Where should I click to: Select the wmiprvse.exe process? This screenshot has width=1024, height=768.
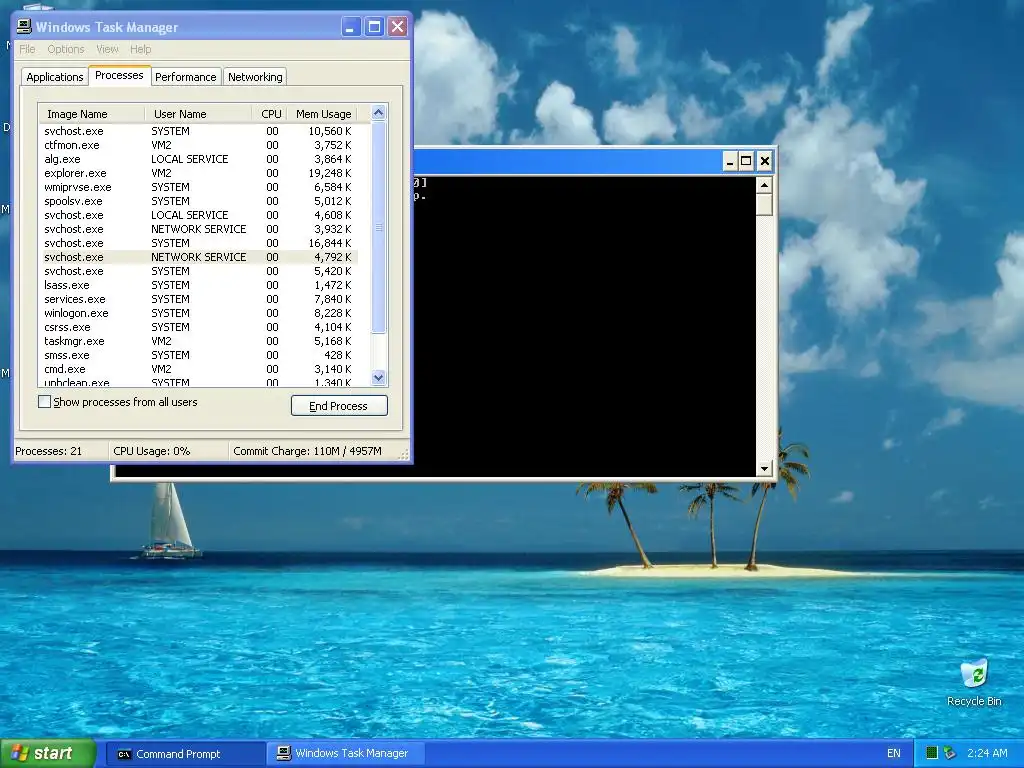(199, 187)
